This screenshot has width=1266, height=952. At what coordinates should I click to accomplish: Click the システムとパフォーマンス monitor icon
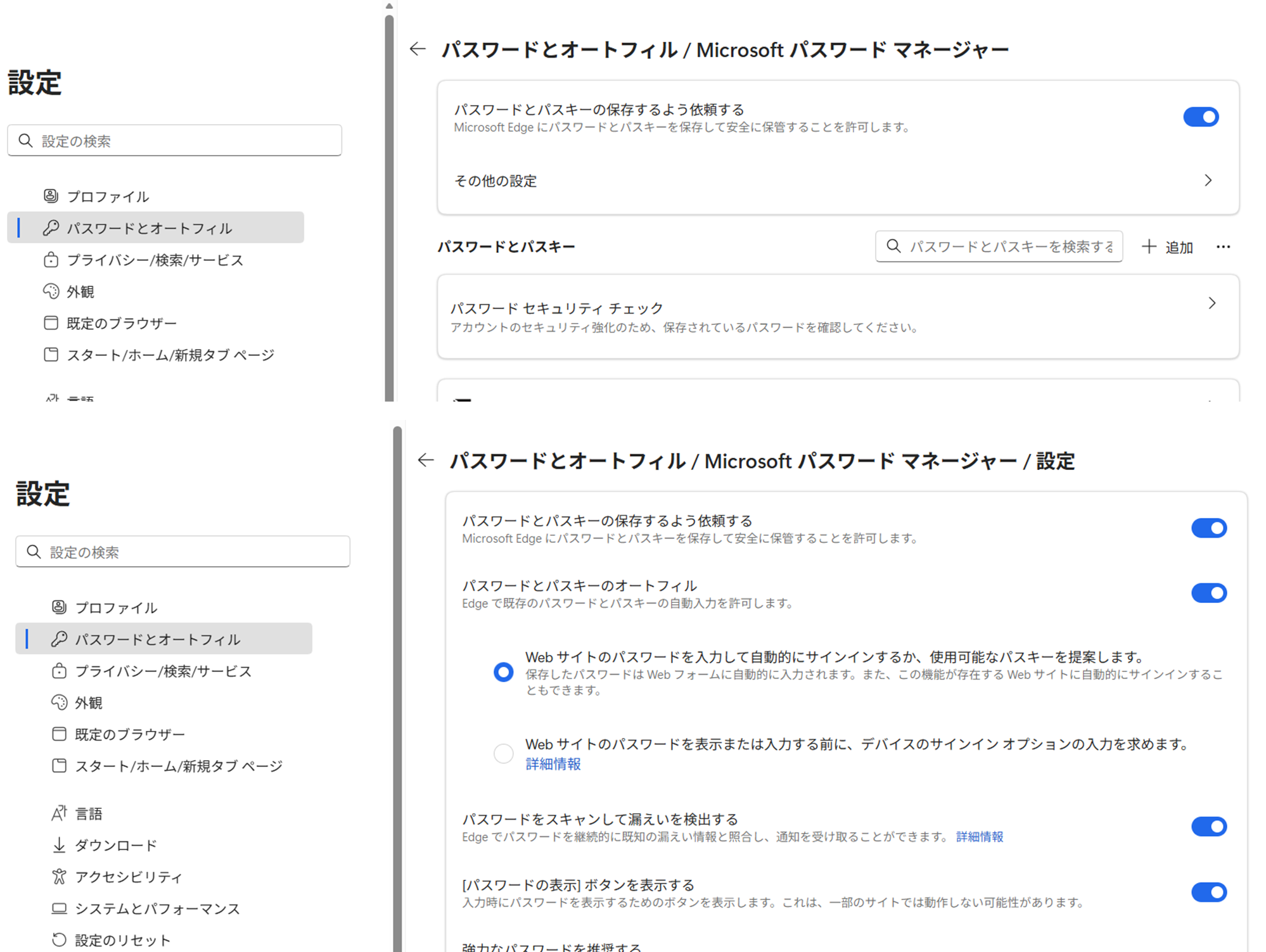tap(59, 908)
